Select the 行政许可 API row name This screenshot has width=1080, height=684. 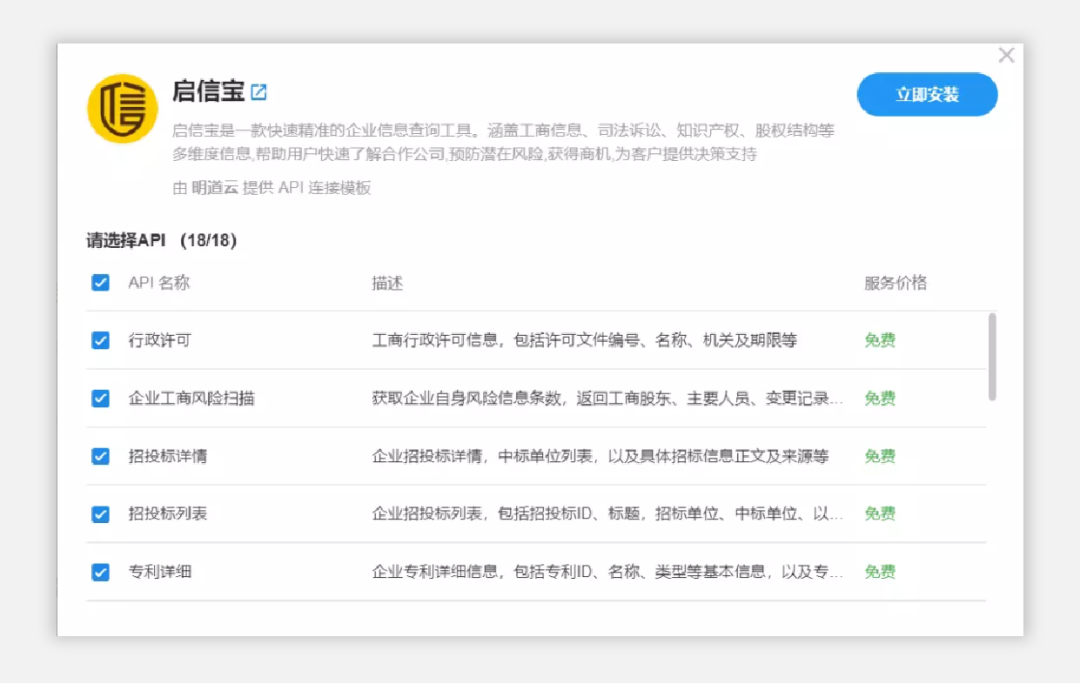click(x=159, y=340)
